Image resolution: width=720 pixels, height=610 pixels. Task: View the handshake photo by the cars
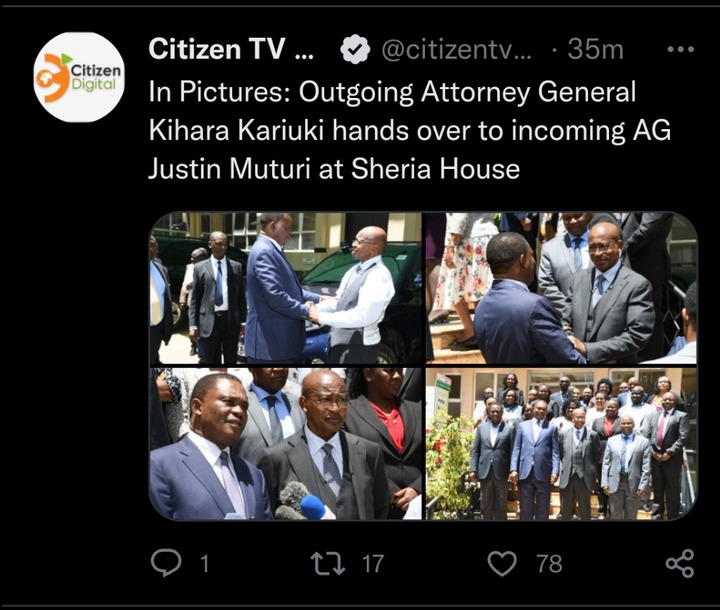[286, 288]
